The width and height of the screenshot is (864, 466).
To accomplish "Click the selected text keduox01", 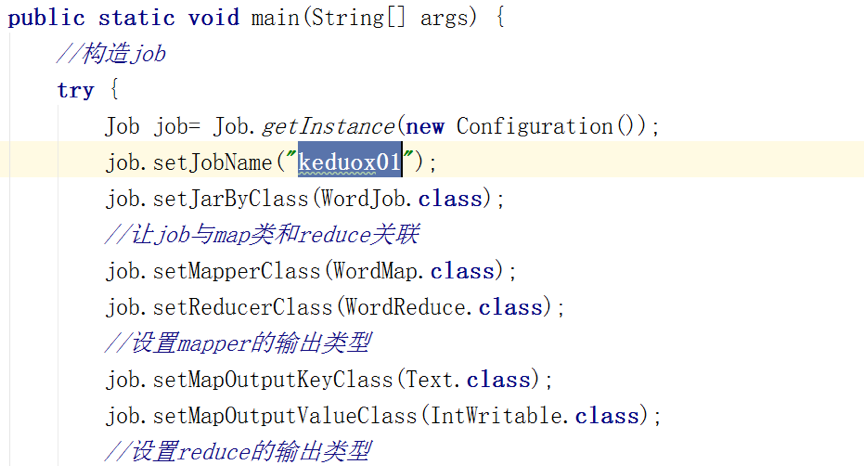I will pos(349,162).
